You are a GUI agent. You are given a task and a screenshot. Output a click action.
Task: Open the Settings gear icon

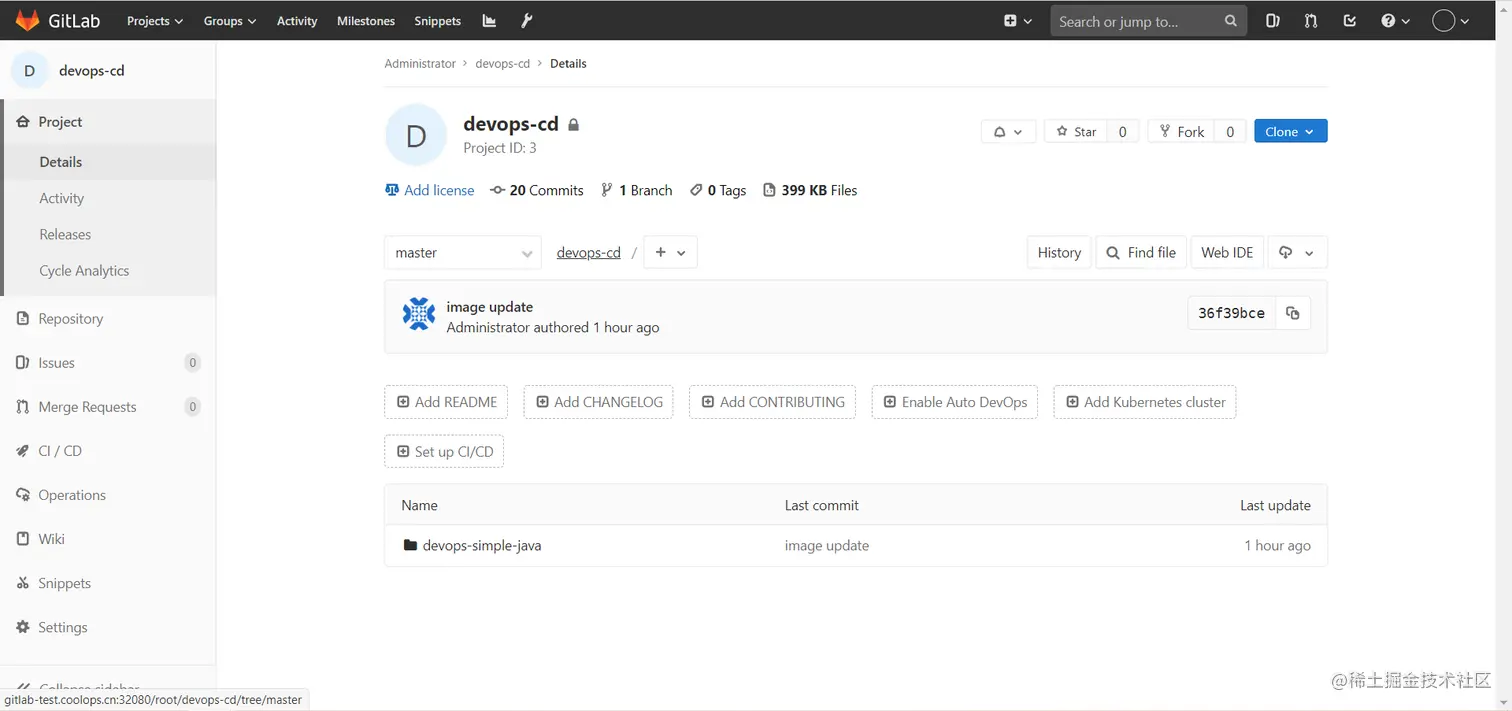(x=23, y=627)
